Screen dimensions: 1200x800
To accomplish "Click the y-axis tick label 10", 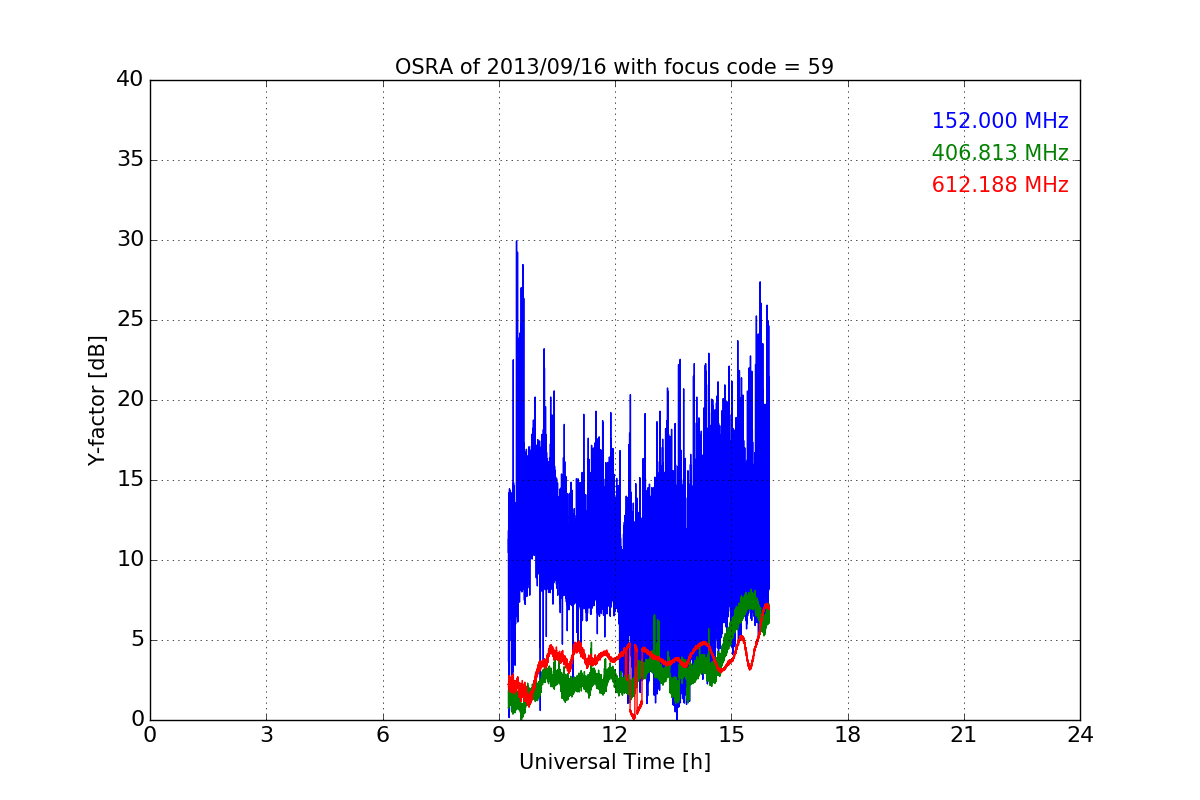I will click(129, 560).
